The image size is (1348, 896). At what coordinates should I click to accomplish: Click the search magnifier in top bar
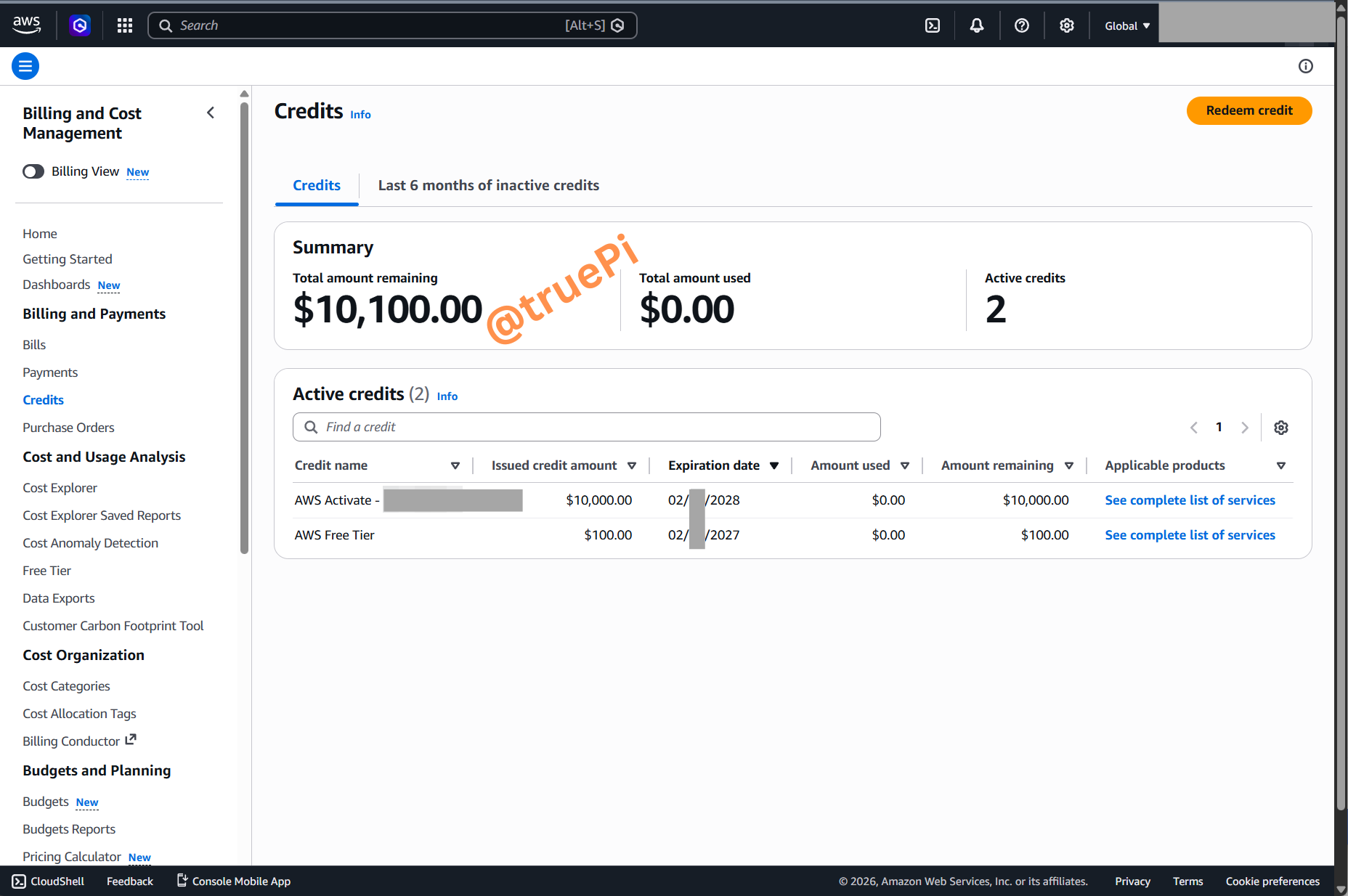[166, 25]
